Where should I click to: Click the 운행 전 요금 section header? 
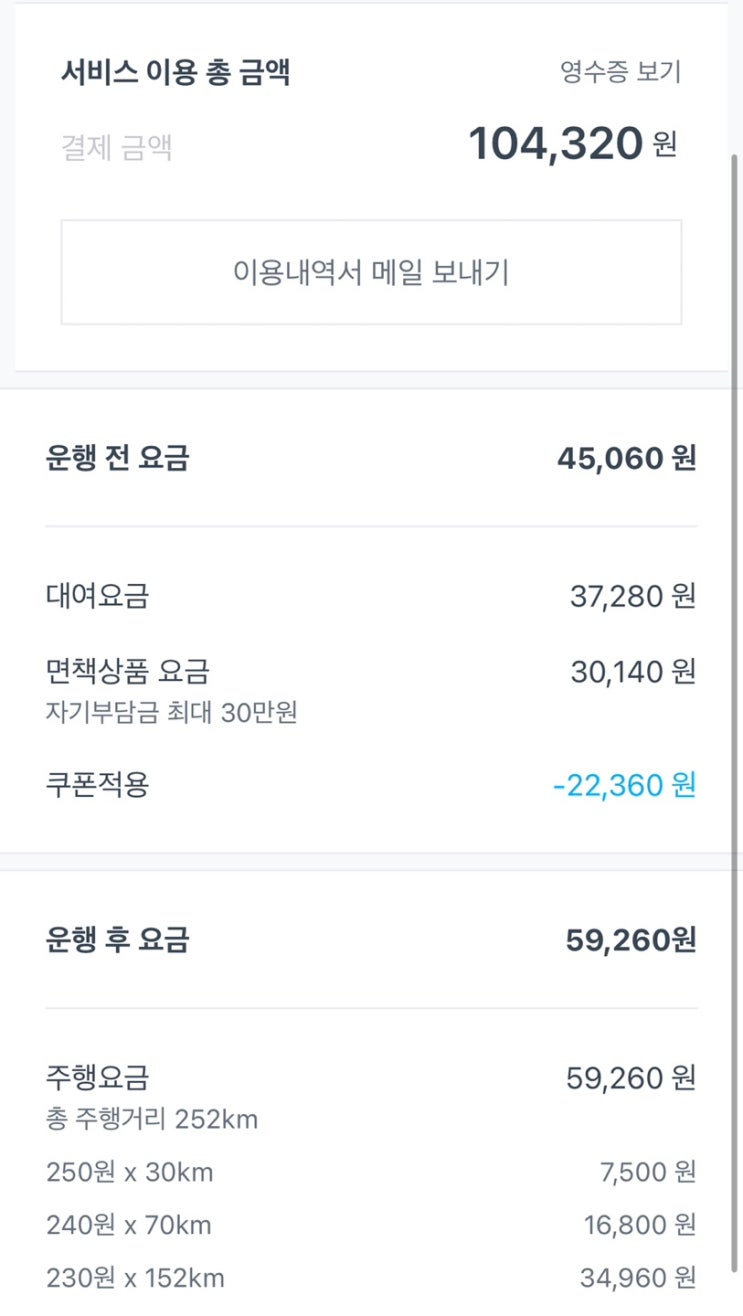tap(117, 458)
